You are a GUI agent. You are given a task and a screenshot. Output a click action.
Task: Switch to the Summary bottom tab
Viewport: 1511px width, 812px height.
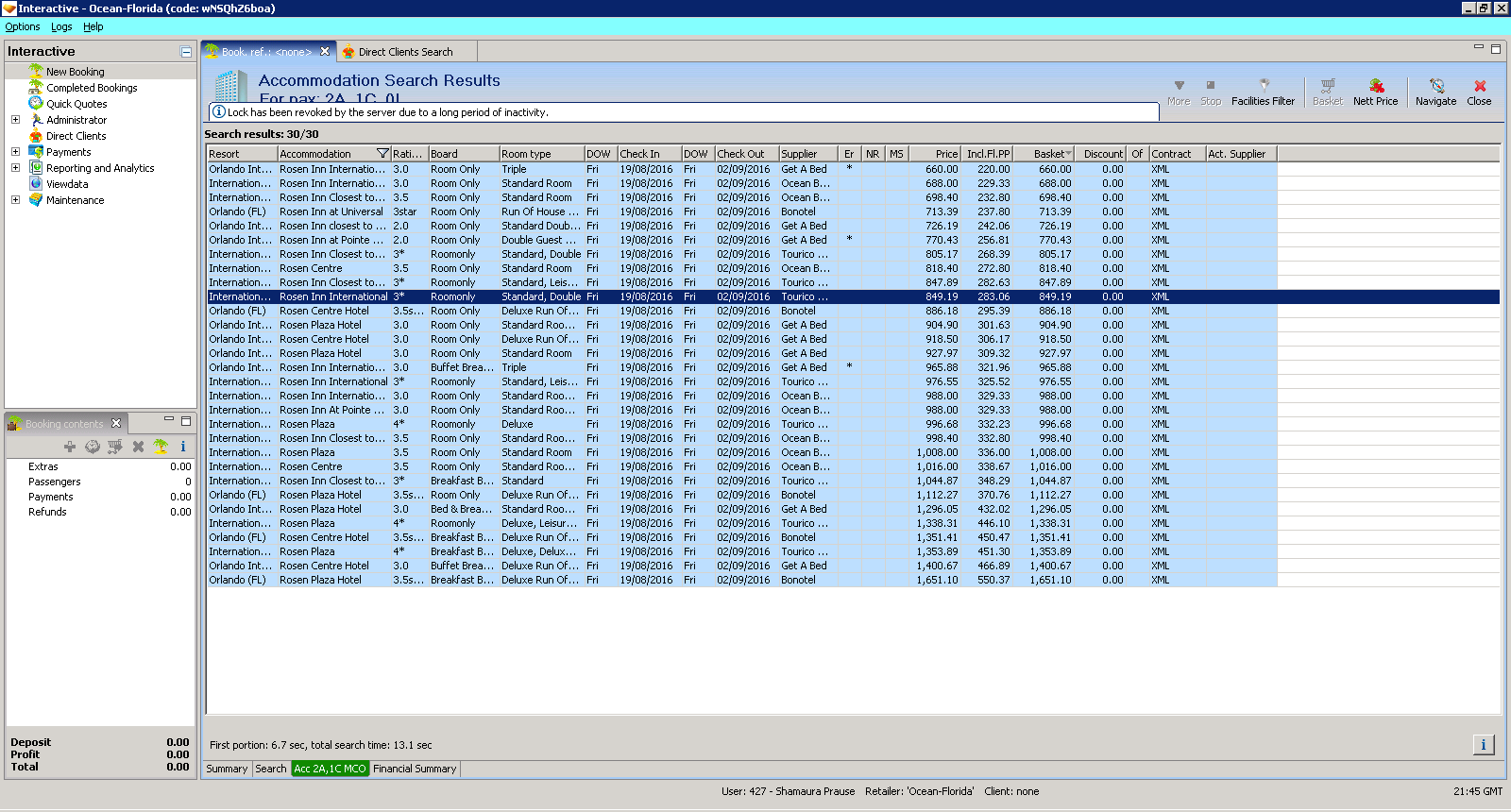[x=227, y=770]
